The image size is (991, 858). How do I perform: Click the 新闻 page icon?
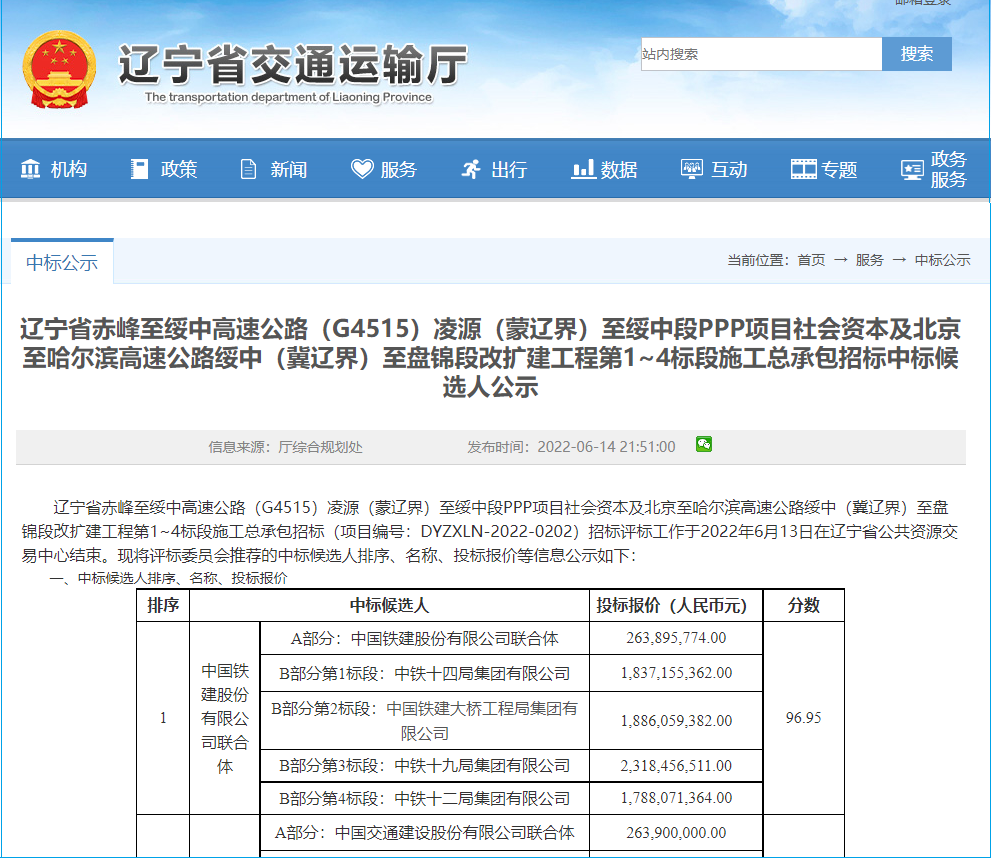[249, 169]
